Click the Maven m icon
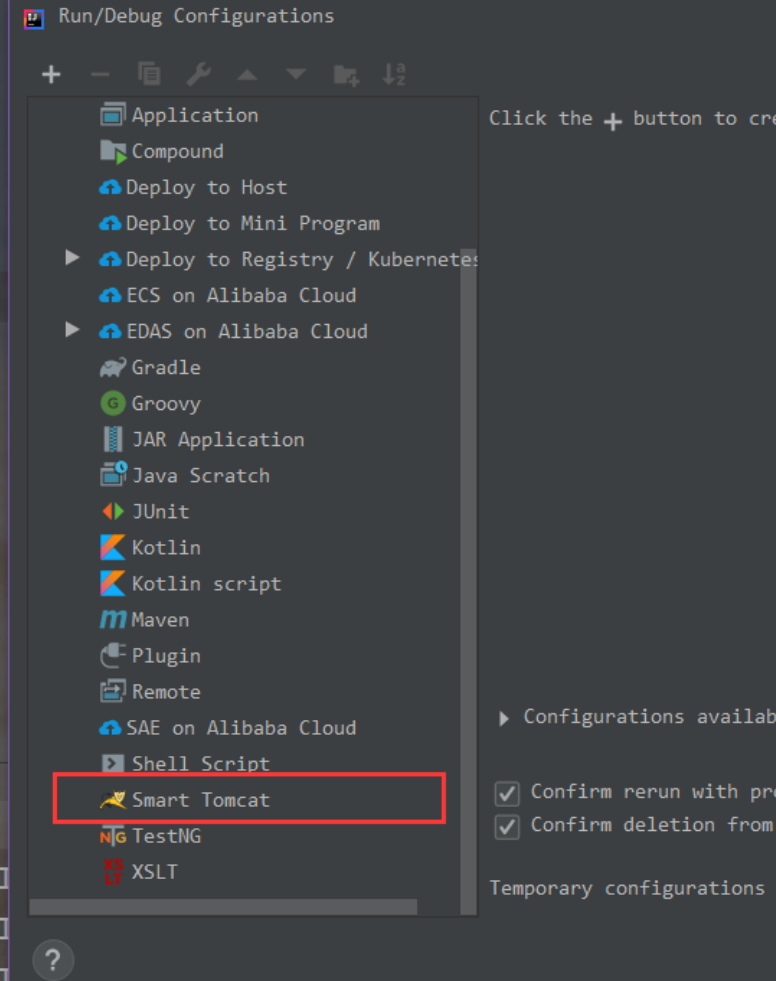Screen dimensions: 776x981 [113, 620]
